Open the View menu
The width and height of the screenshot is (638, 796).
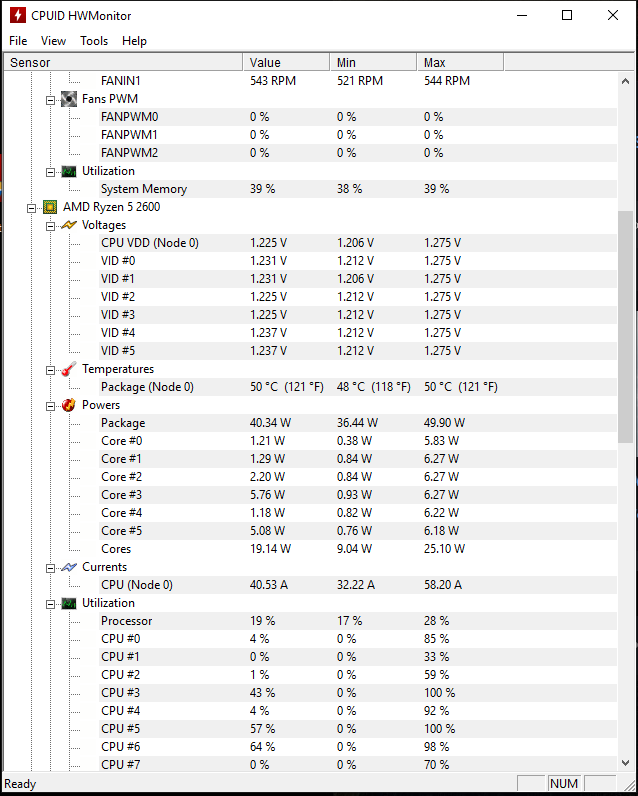(x=53, y=41)
